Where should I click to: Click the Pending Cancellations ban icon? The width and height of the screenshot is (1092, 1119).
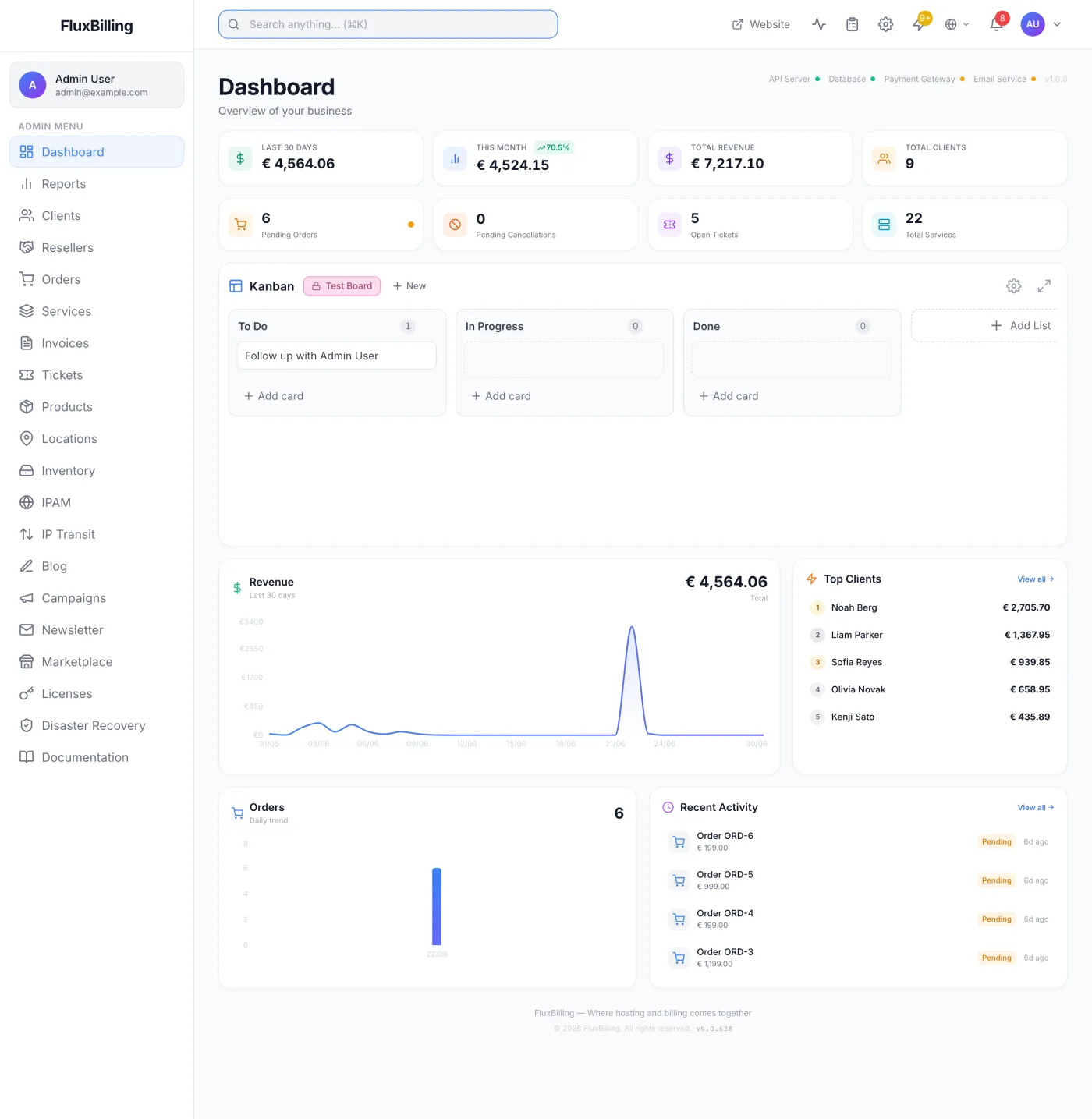pyautogui.click(x=455, y=225)
